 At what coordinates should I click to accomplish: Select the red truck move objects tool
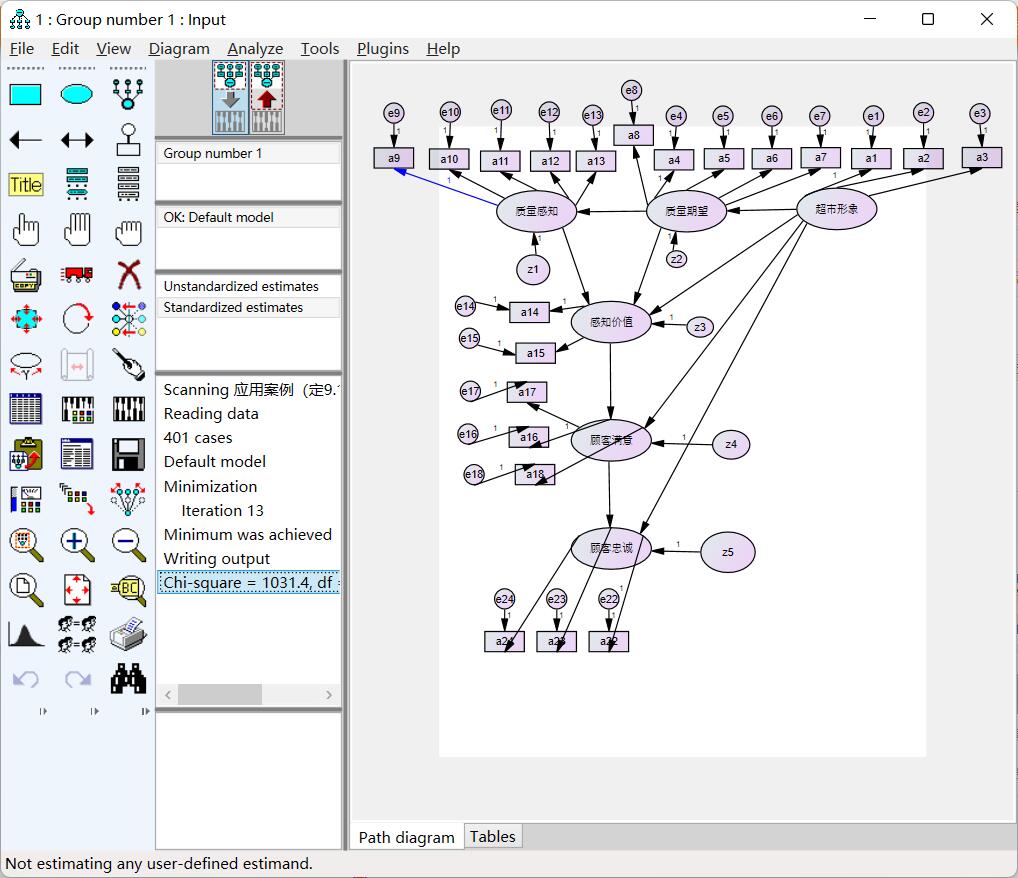[77, 273]
